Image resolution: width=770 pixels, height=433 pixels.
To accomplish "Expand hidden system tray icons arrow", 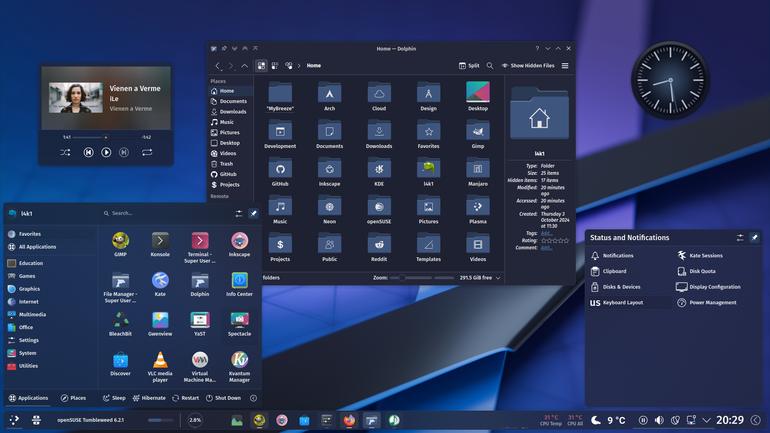I will [706, 420].
